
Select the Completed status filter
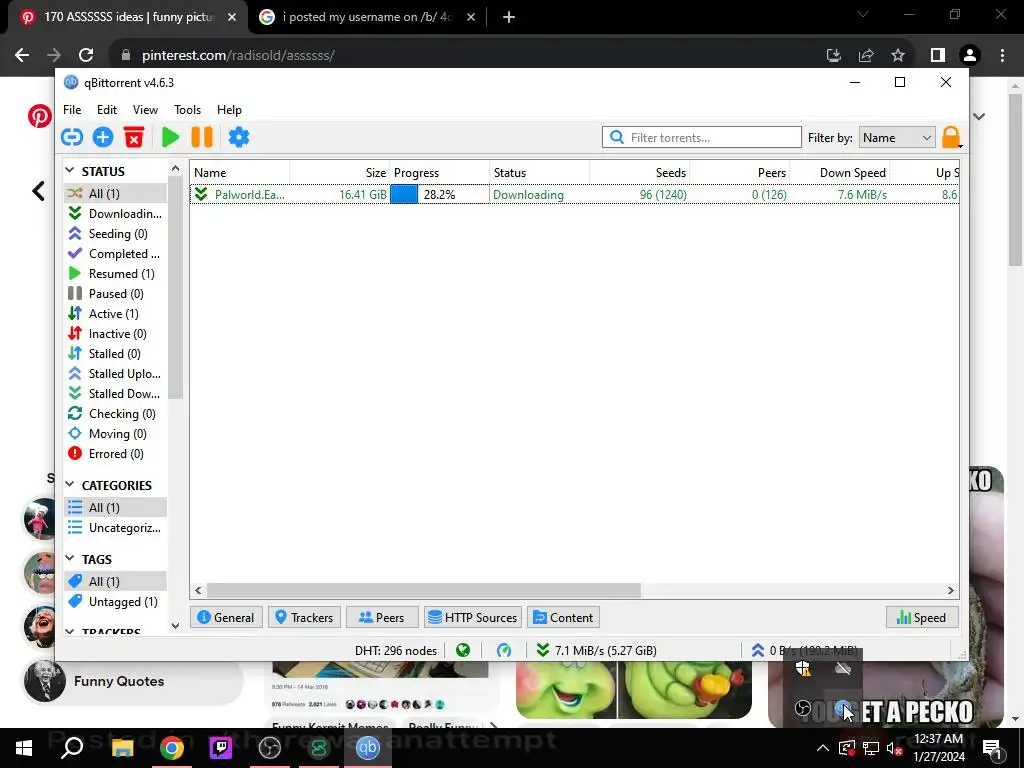(x=116, y=253)
